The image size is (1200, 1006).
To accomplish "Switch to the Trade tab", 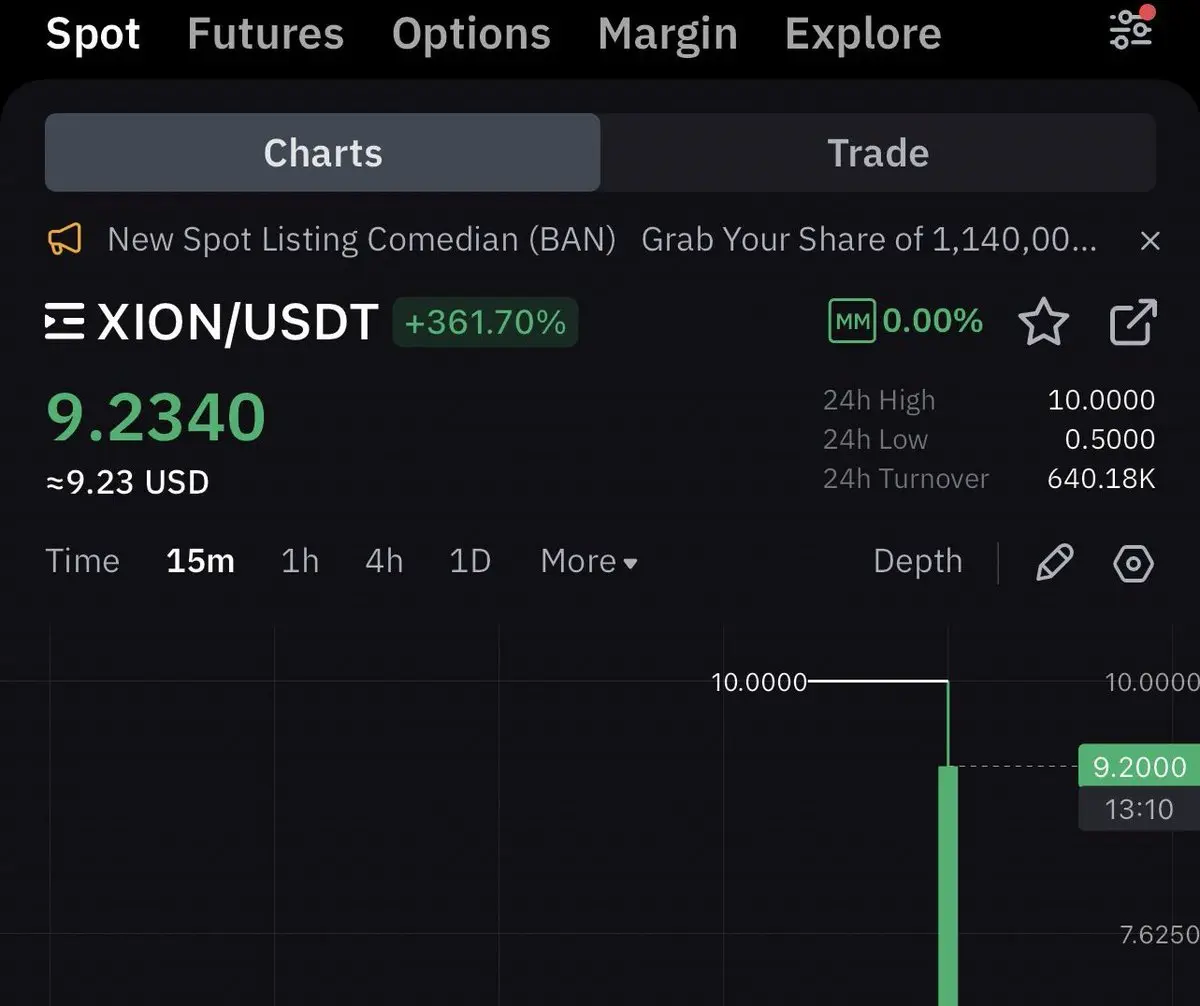I will (878, 153).
